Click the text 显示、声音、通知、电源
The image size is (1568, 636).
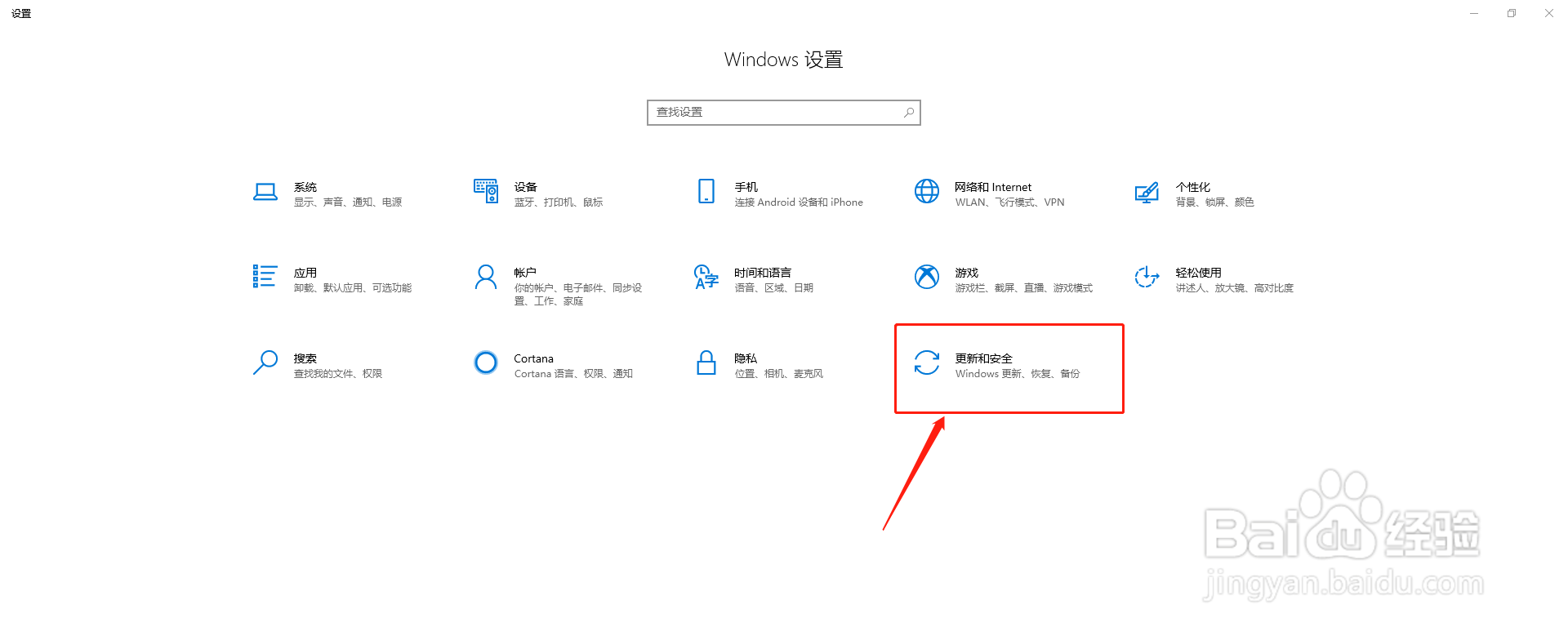[348, 202]
